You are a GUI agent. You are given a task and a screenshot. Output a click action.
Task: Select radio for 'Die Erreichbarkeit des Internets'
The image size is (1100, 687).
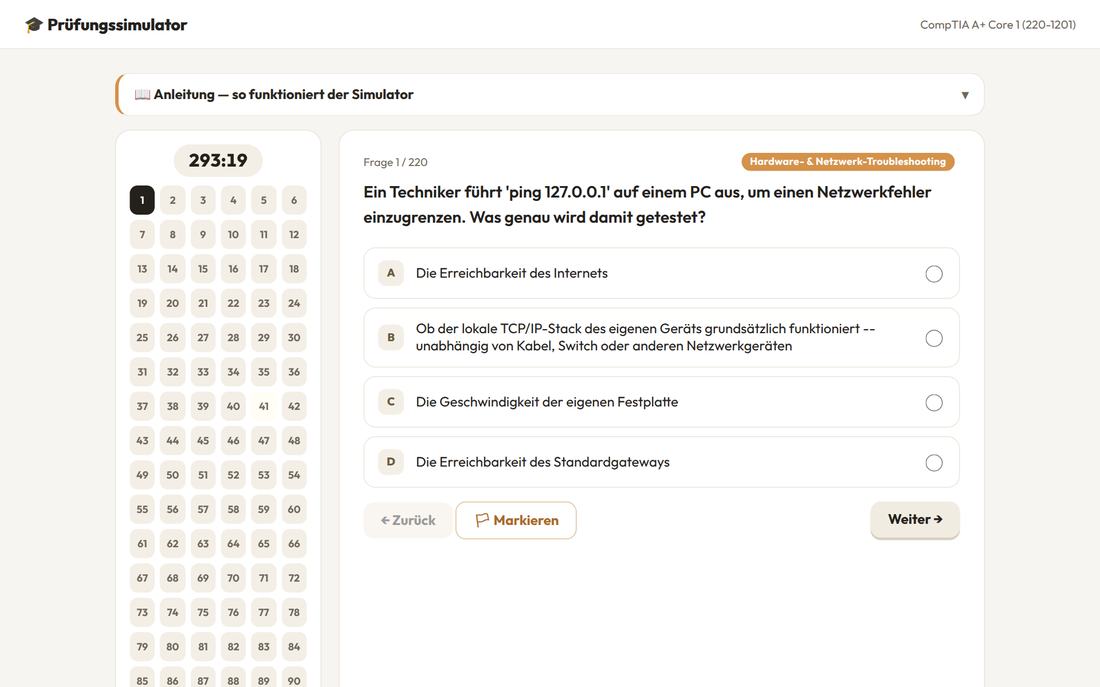[x=934, y=274]
